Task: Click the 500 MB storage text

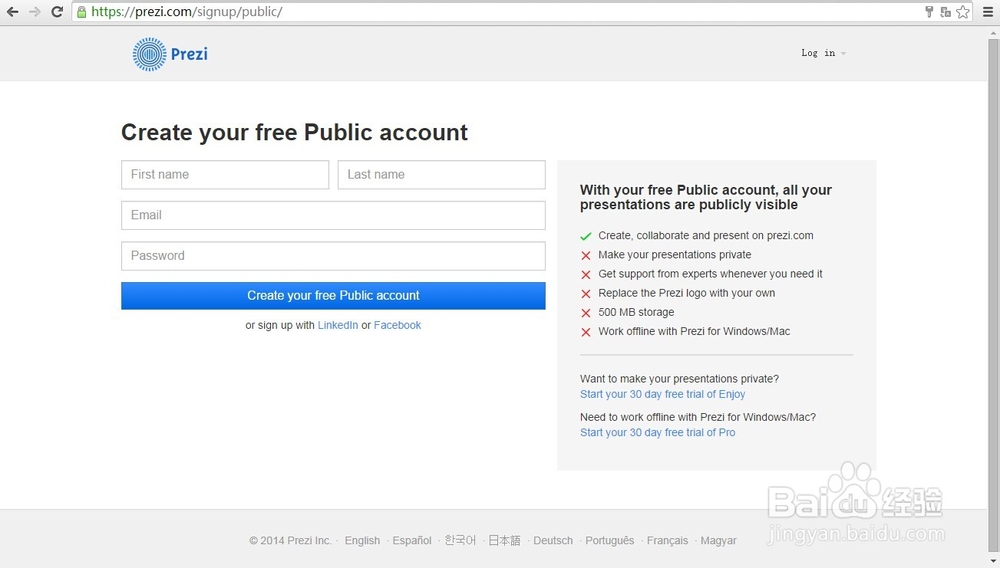Action: (636, 312)
